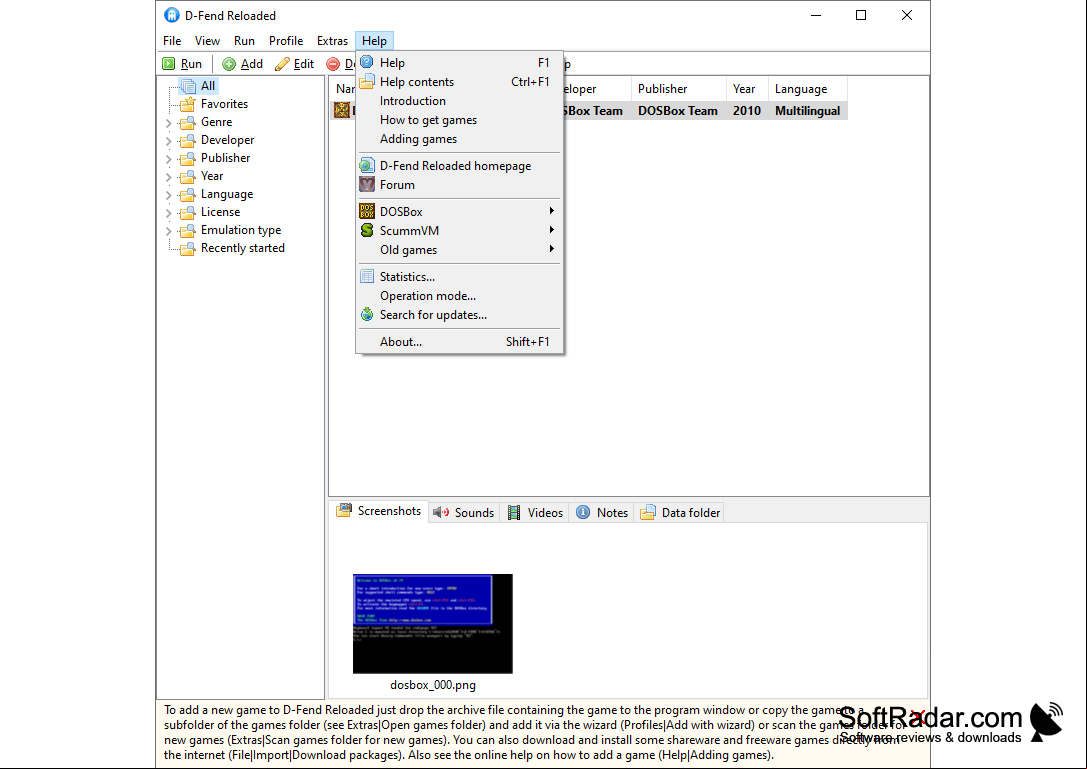The height and width of the screenshot is (769, 1087).
Task: Choose Adding games help entry
Action: point(459,139)
